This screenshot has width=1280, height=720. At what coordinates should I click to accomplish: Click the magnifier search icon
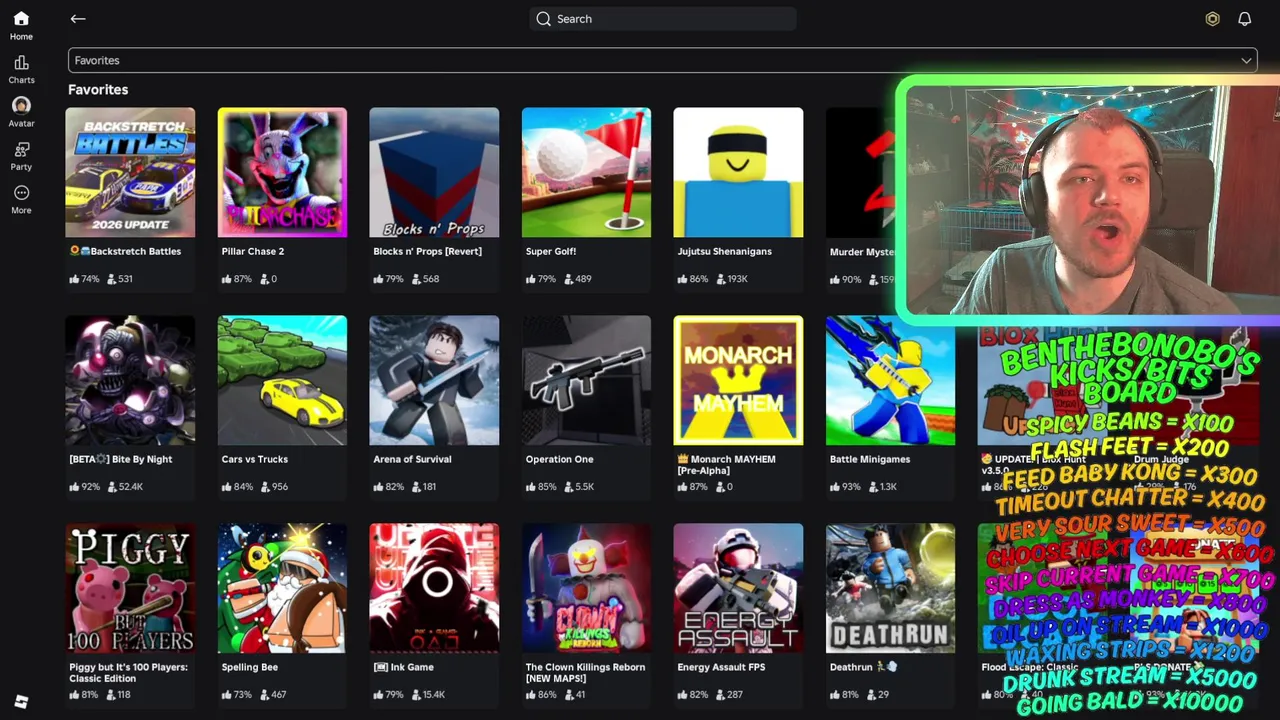click(x=543, y=19)
